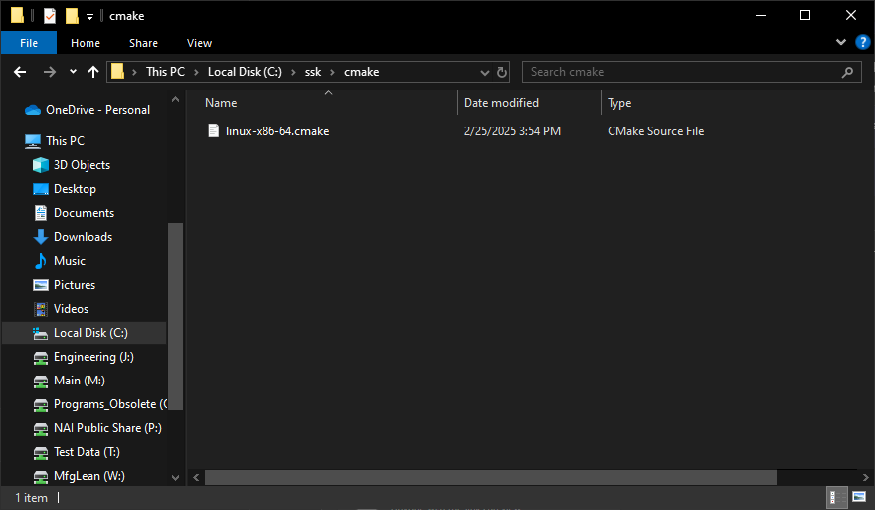The width and height of the screenshot is (875, 510).
Task: Click the Music note icon
Action: (x=41, y=261)
